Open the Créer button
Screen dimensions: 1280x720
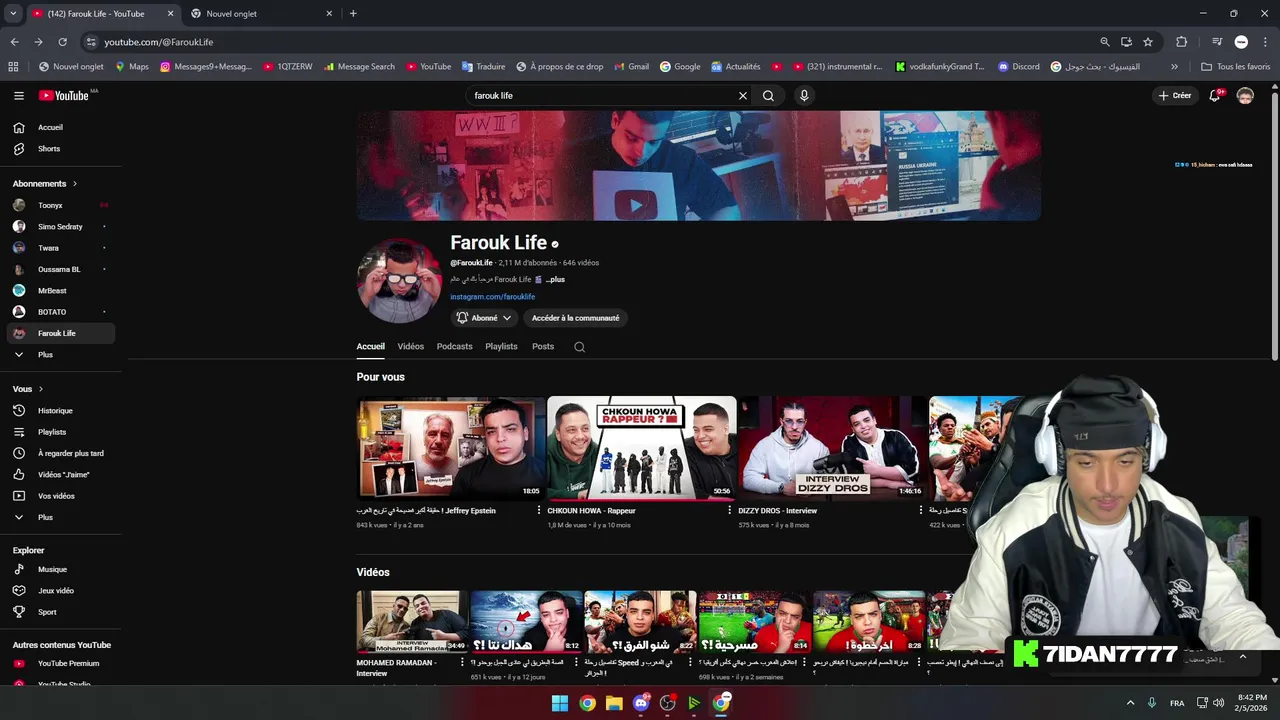pos(1175,96)
